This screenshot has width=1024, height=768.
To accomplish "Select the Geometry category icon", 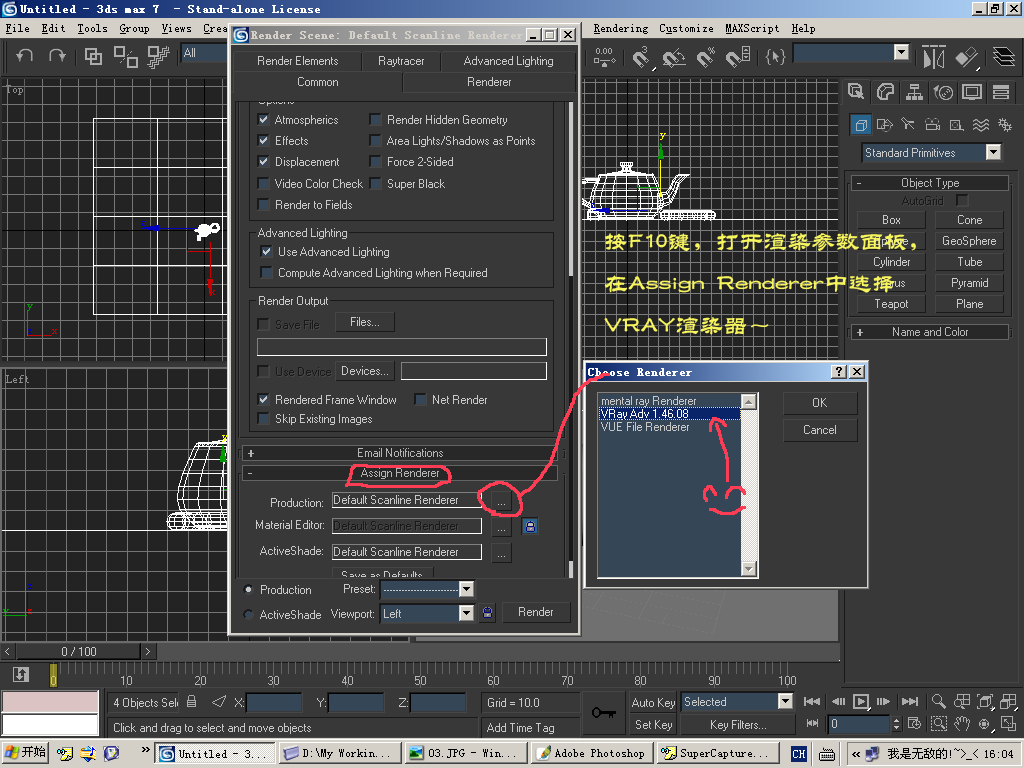I will tap(861, 124).
